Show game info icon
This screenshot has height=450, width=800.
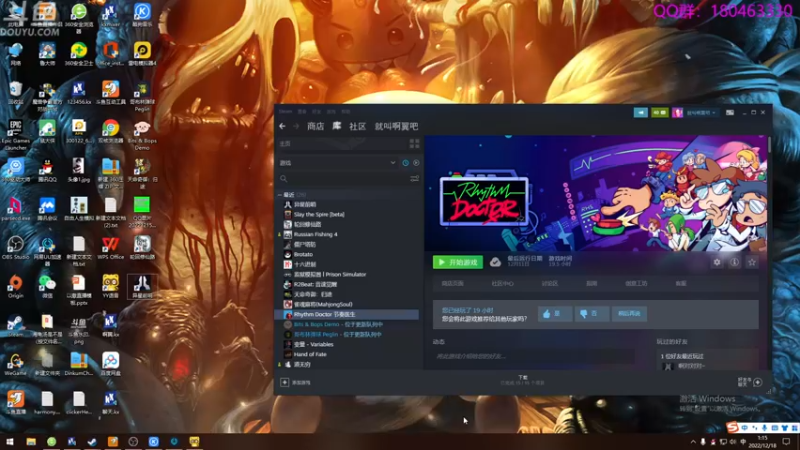tap(734, 262)
